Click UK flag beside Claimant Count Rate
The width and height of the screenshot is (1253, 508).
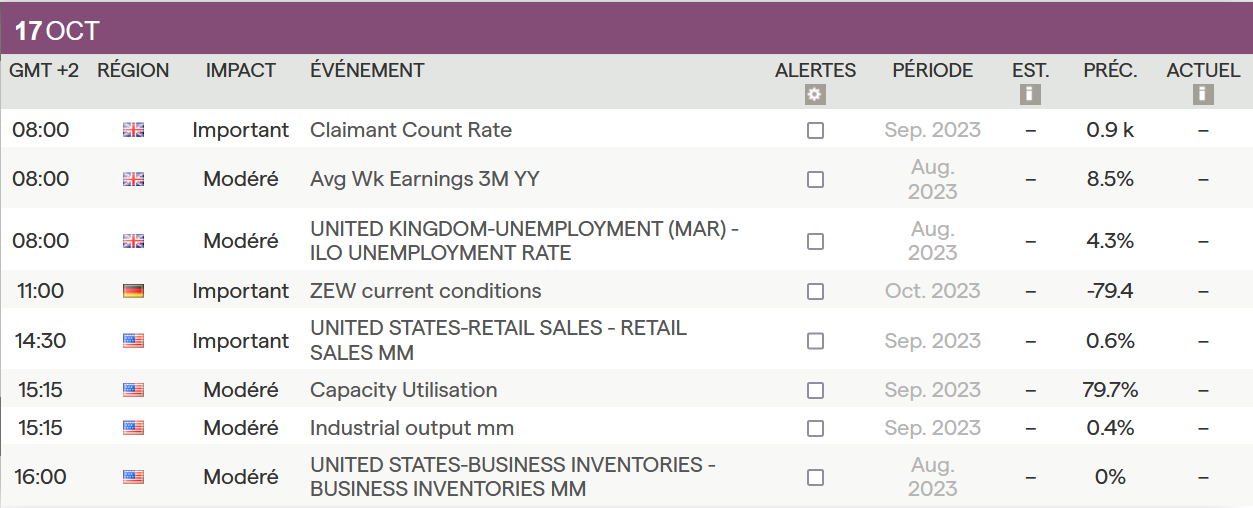[133, 130]
